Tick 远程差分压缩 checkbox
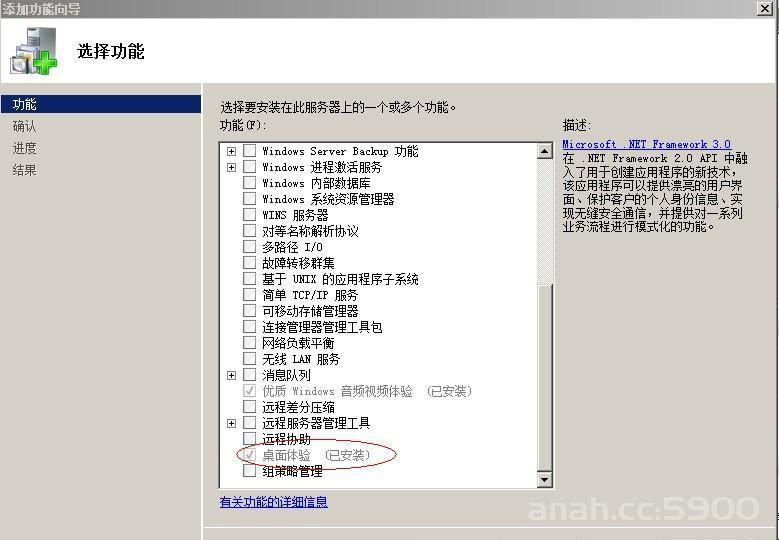This screenshot has height=540, width=779. click(249, 407)
